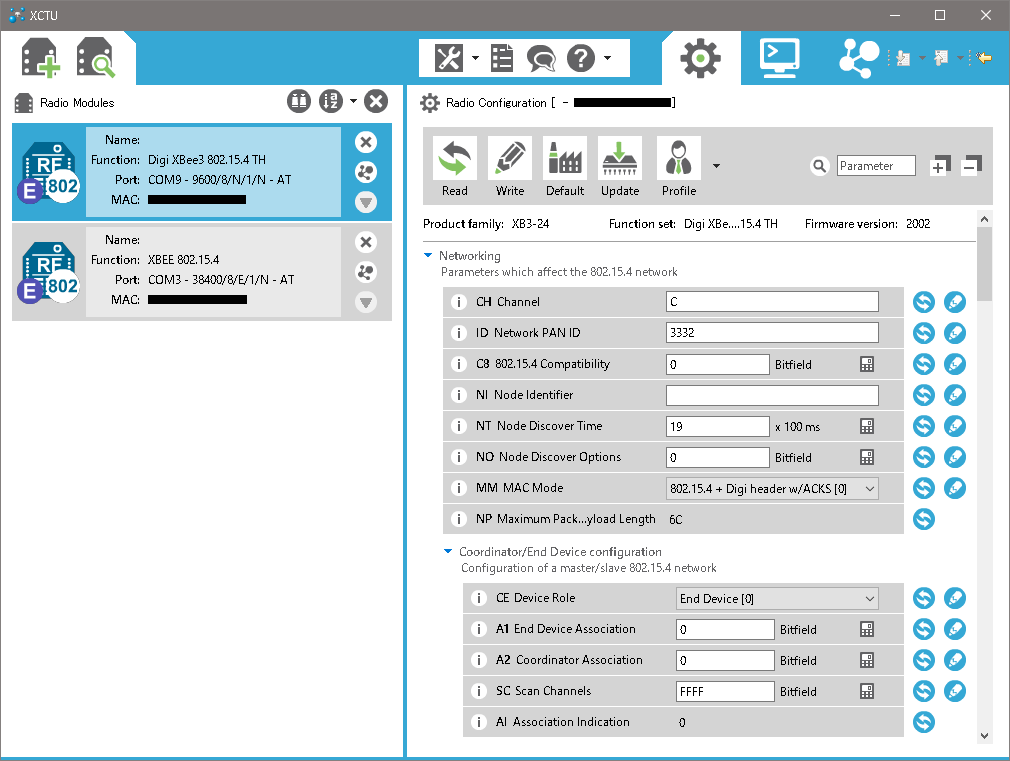Viewport: 1010px width, 761px height.
Task: Open the Tools dropdown arrow
Action: coord(475,58)
